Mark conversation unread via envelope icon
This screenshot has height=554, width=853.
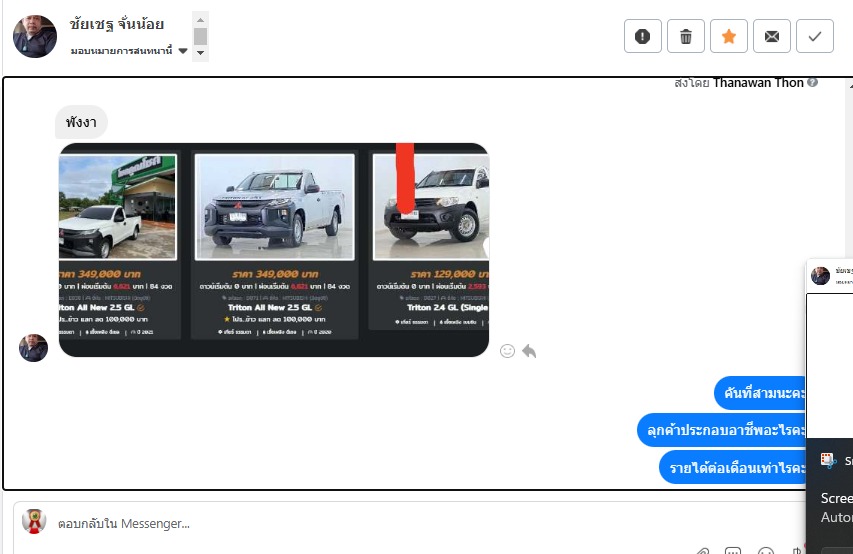coord(771,36)
